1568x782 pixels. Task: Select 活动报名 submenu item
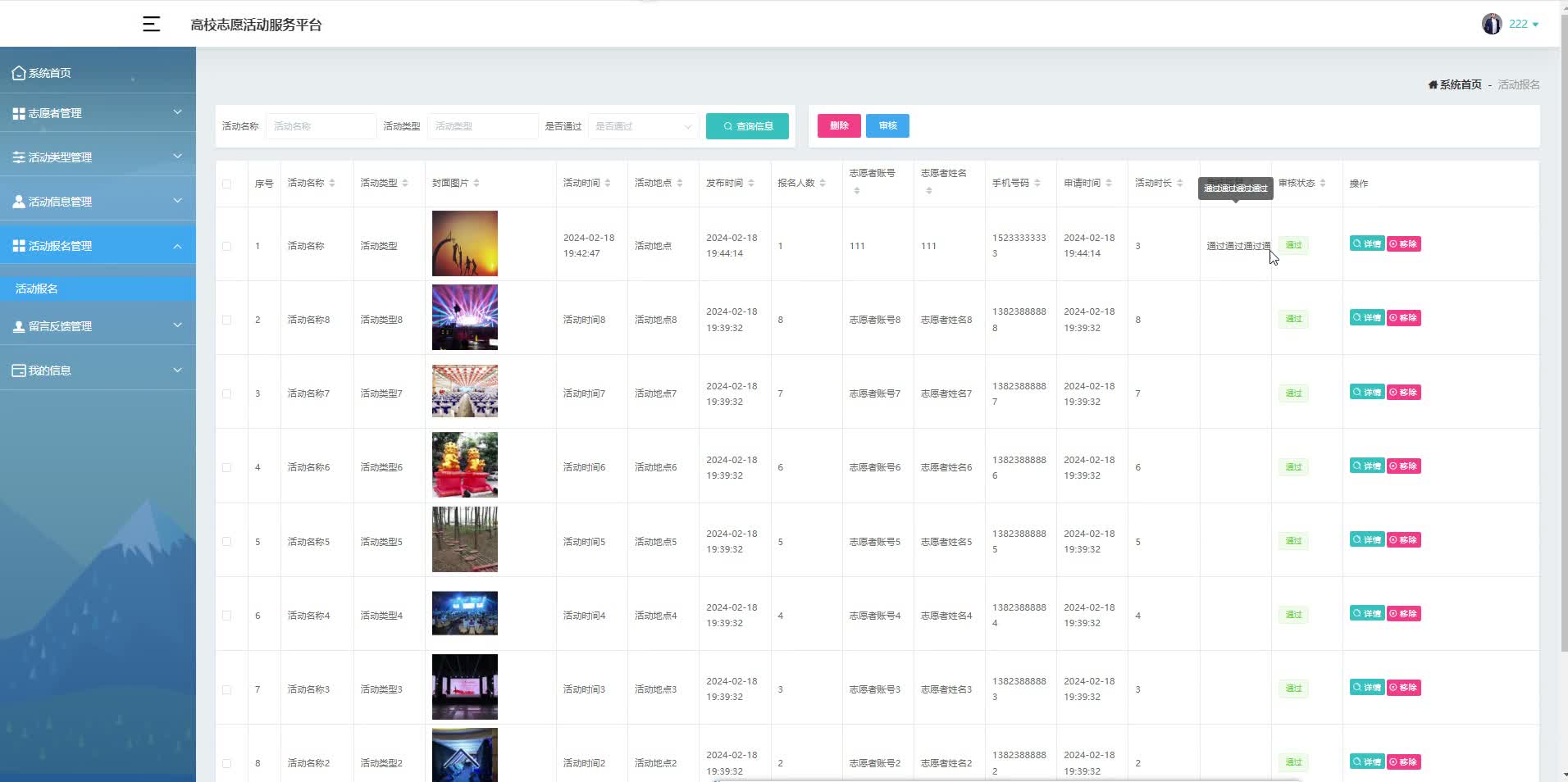point(98,289)
